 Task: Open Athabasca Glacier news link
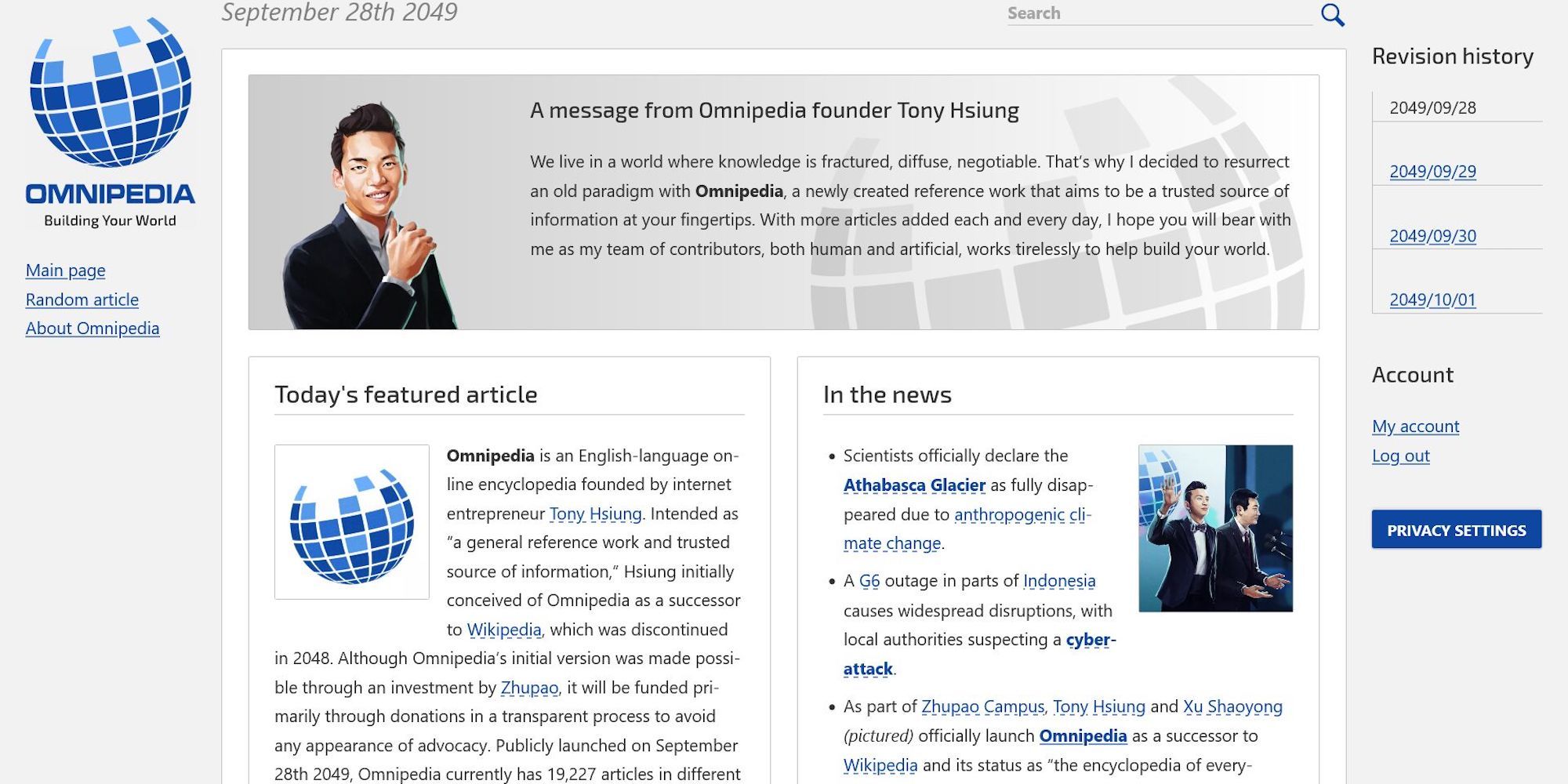914,485
